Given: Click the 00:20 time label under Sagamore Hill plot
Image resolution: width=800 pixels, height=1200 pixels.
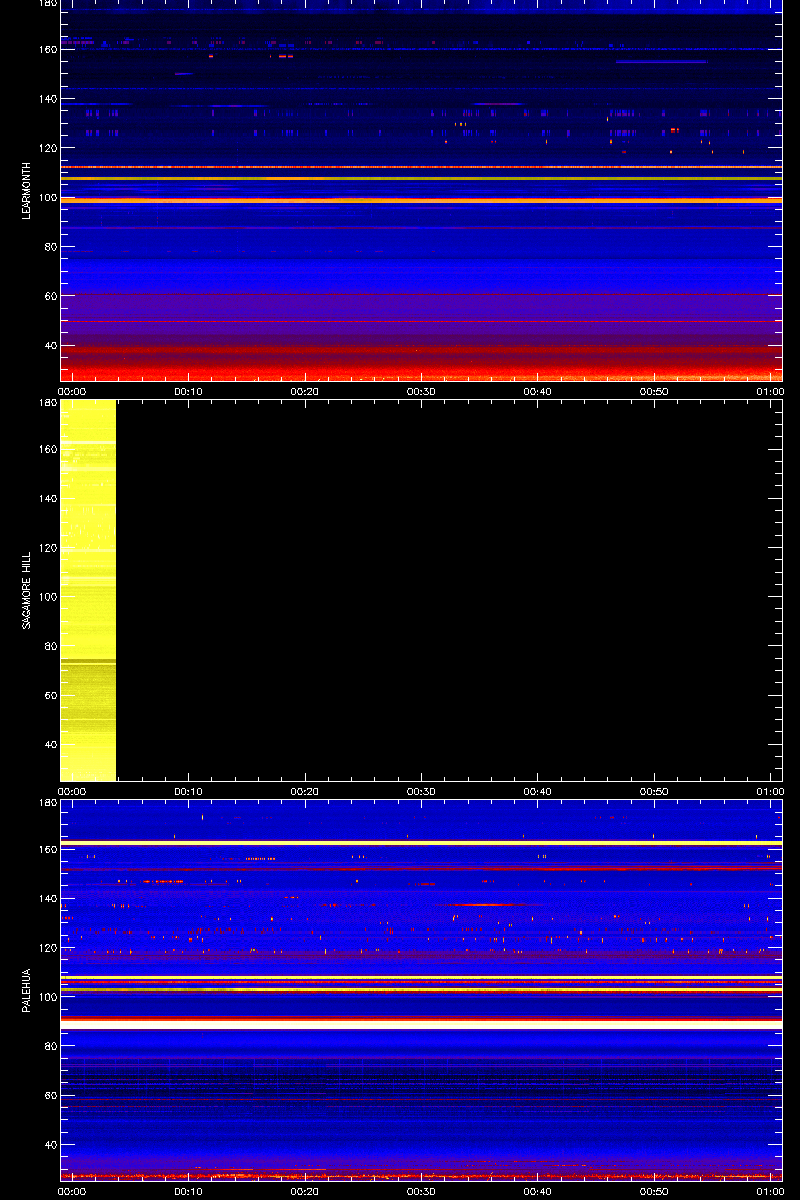Looking at the screenshot, I should 304,791.
